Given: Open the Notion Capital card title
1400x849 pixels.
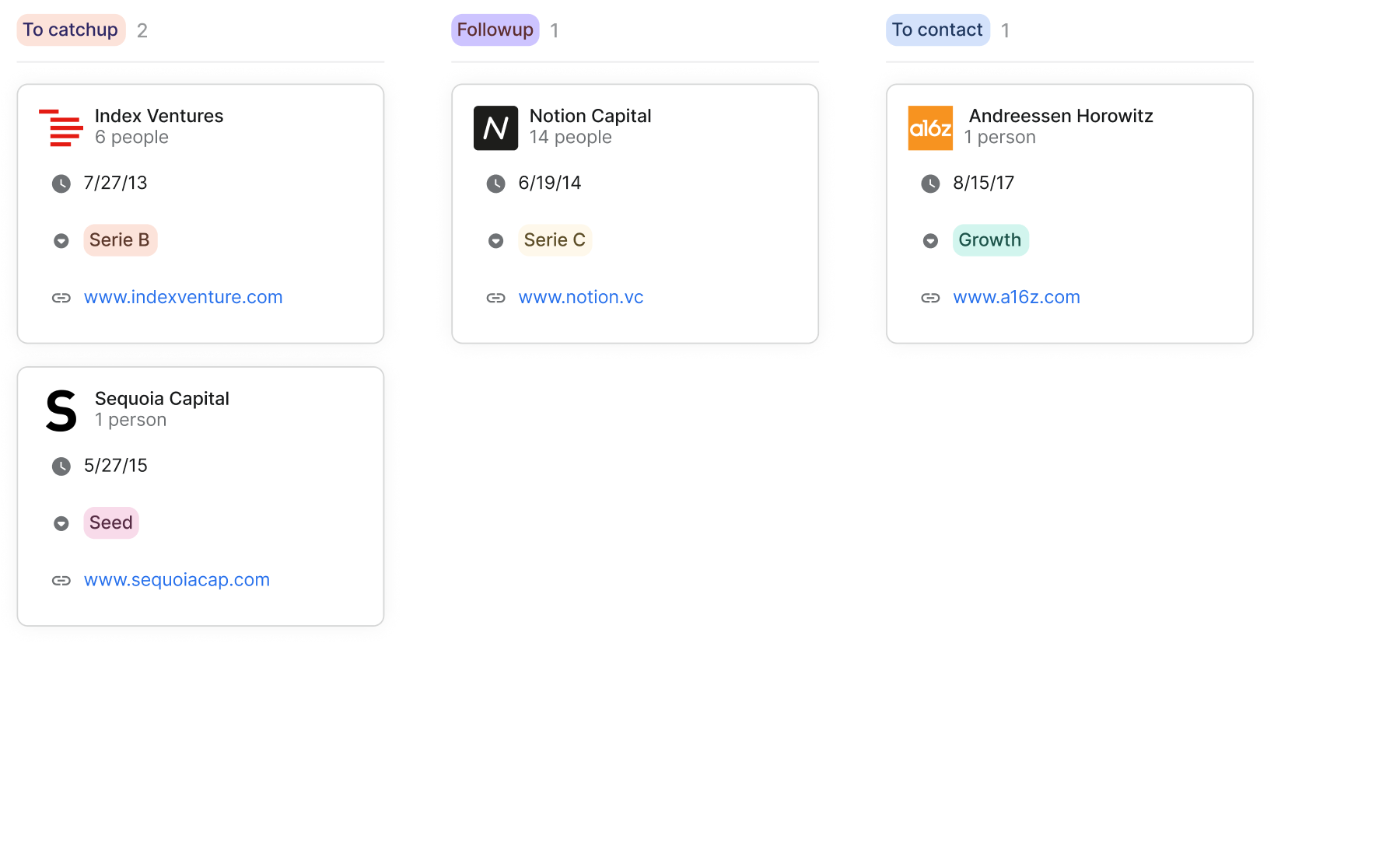Looking at the screenshot, I should [590, 116].
